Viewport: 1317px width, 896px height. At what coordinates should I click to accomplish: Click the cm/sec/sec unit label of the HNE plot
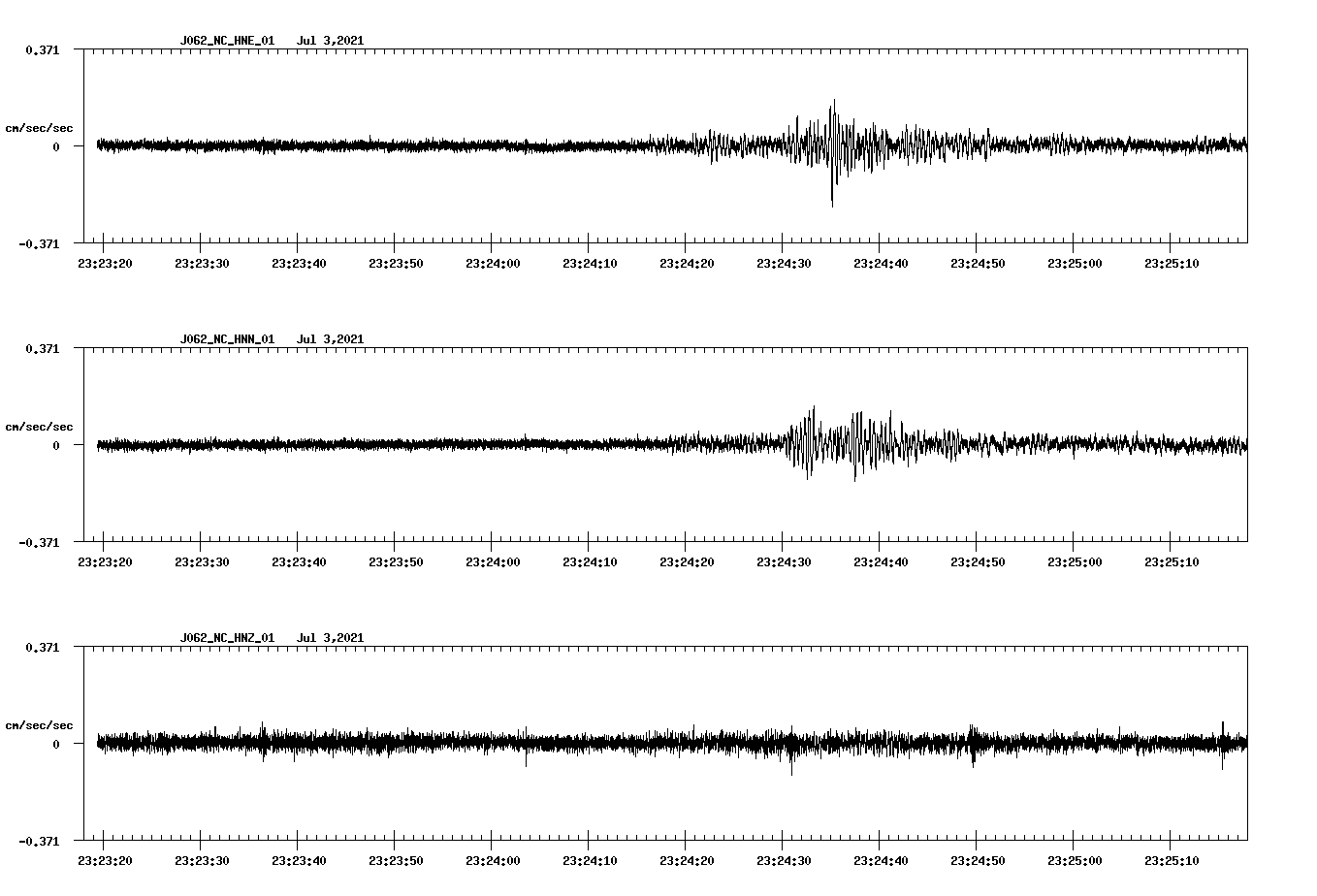[x=39, y=128]
